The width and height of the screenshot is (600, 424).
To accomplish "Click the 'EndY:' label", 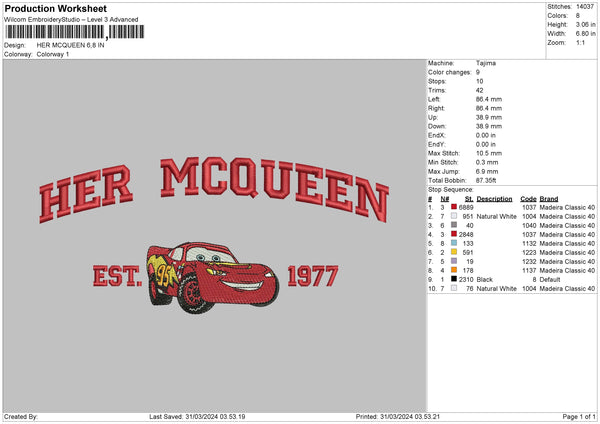I will click(x=437, y=144).
